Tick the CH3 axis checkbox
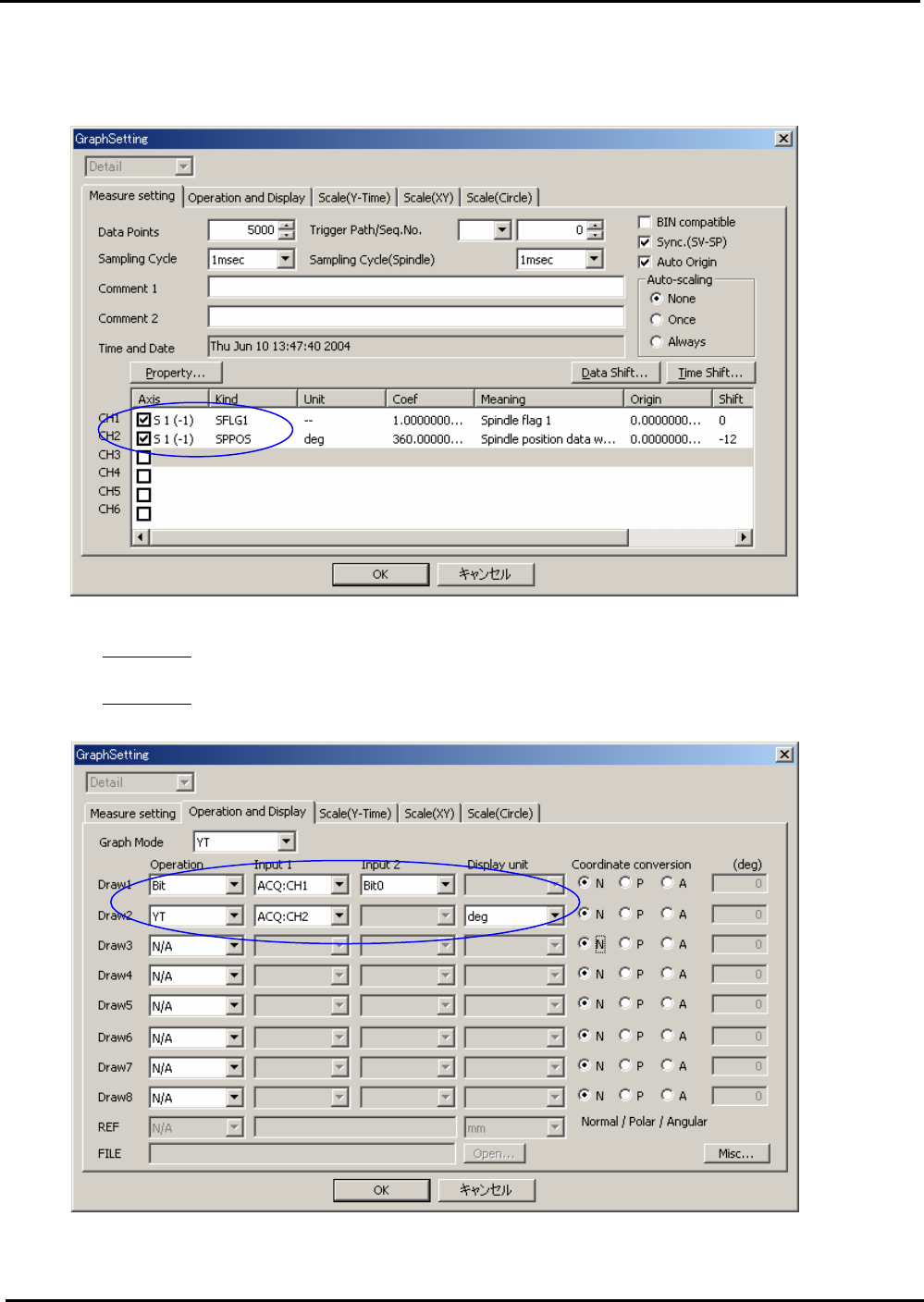924x1302 pixels. [x=143, y=458]
